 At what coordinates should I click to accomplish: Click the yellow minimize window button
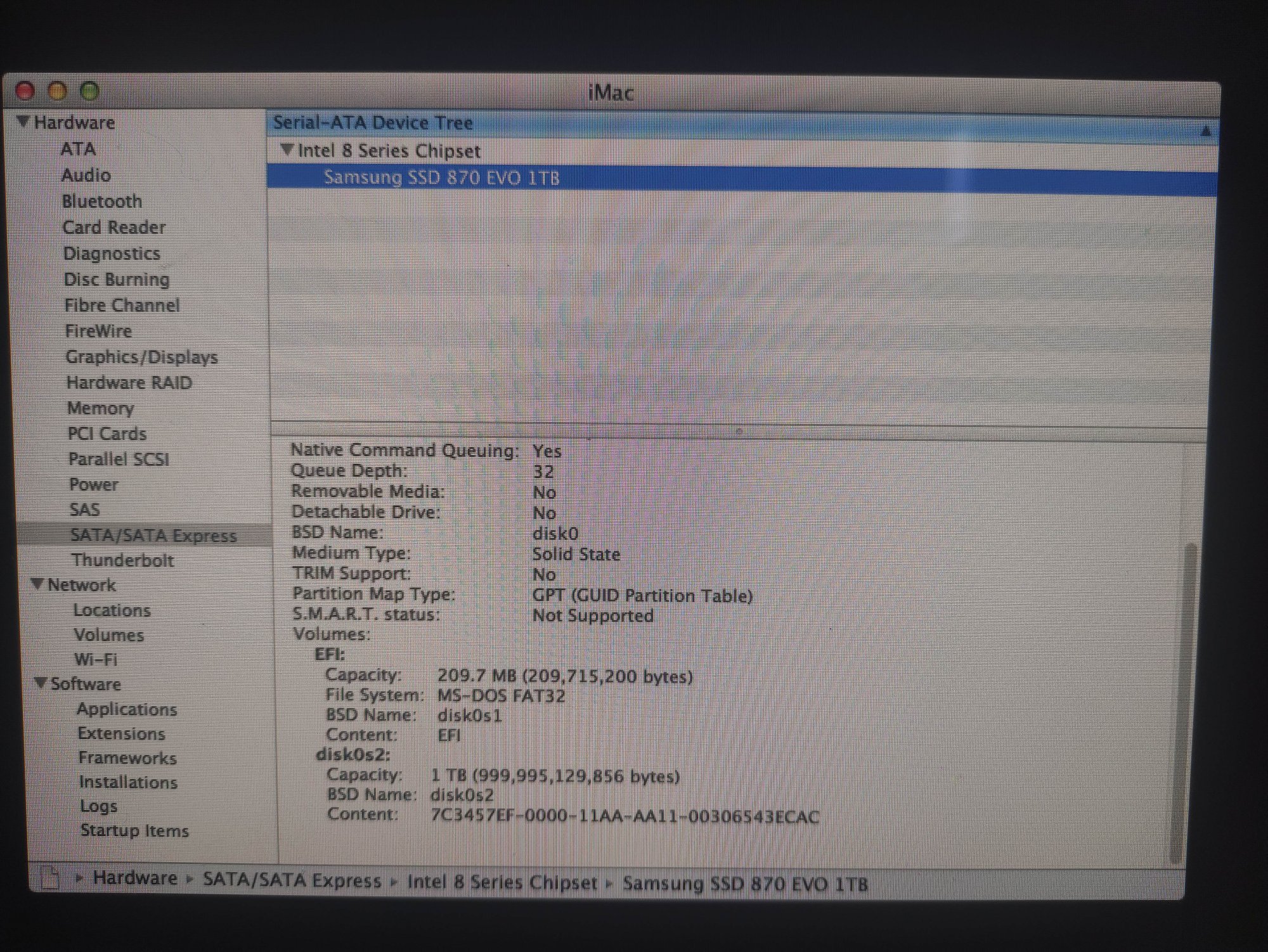tap(58, 91)
